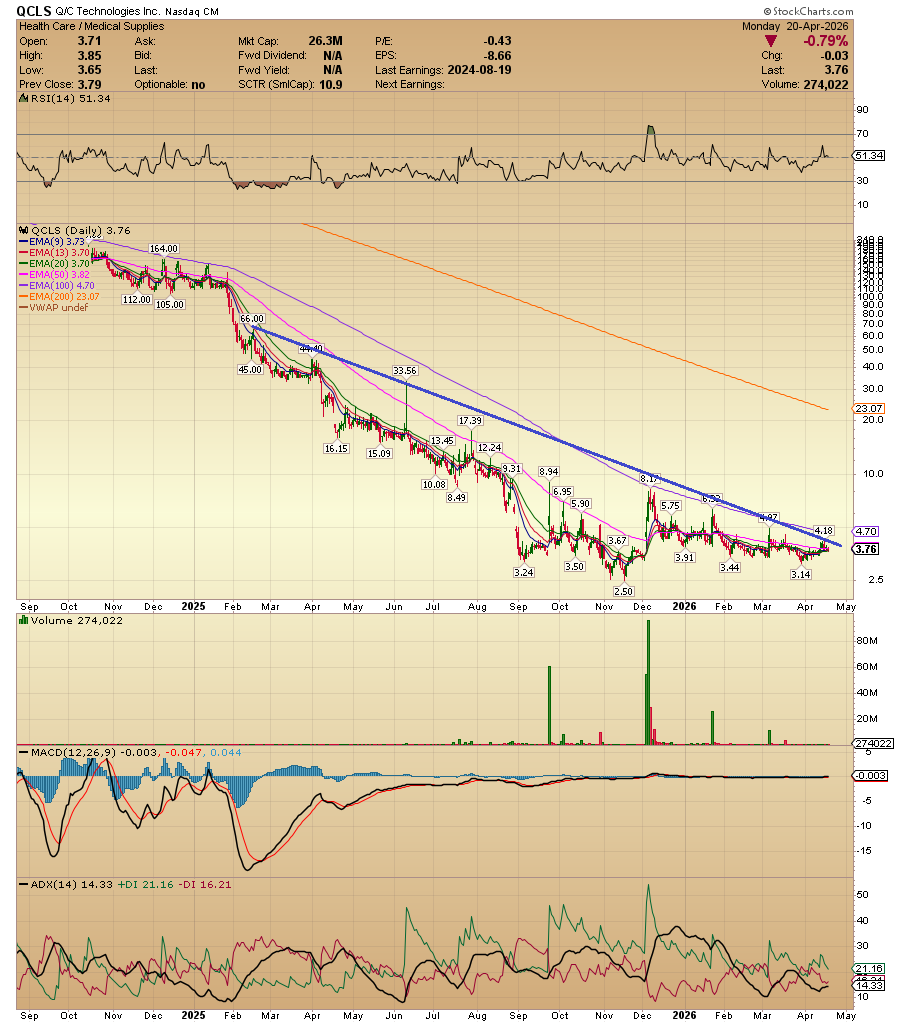
Task: Click the 4.18 price label
Action: pyautogui.click(x=824, y=530)
